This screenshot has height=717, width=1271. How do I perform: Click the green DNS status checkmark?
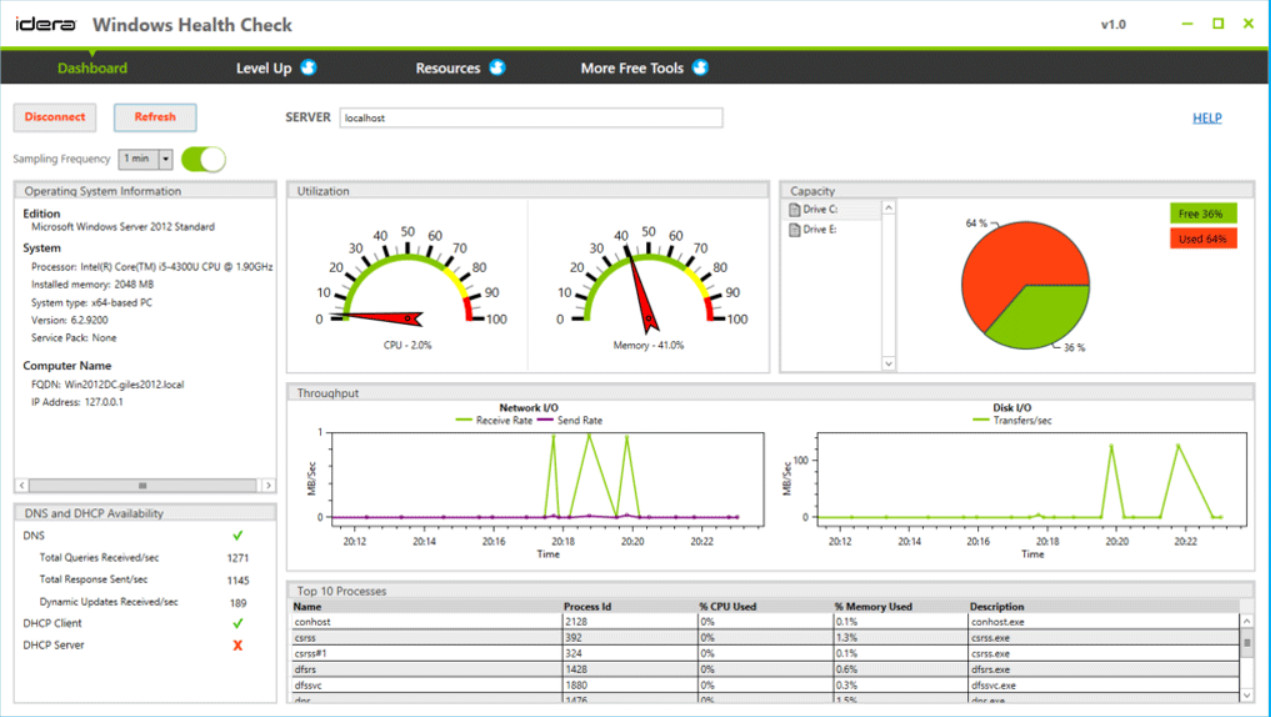[238, 536]
